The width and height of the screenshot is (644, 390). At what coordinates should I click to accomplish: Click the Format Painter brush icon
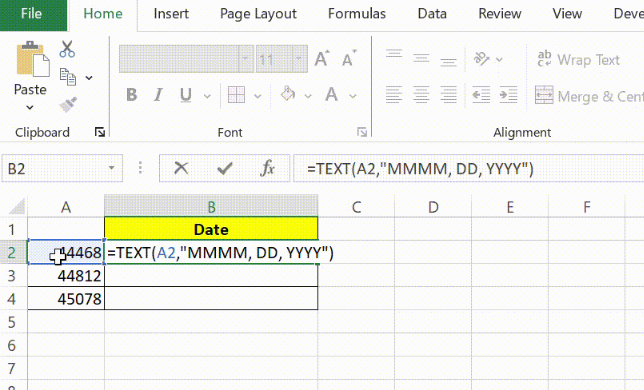point(68,104)
